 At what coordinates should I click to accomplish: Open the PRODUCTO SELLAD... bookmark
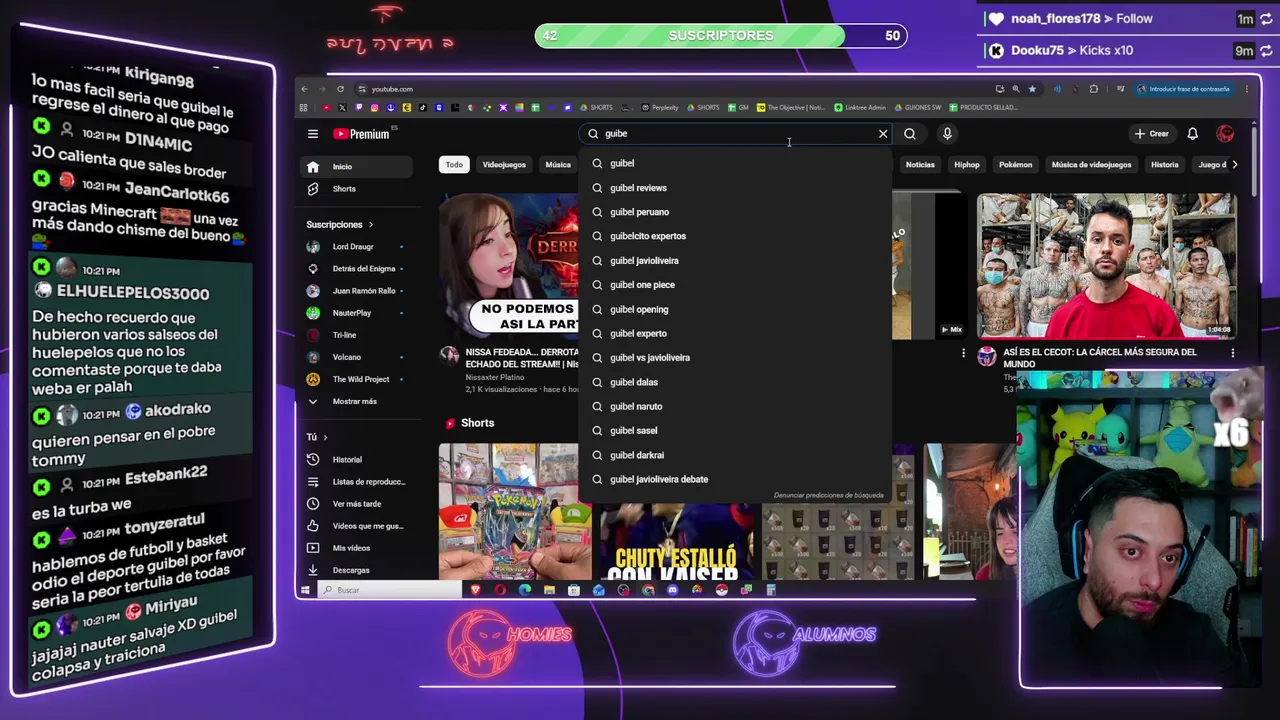point(984,107)
